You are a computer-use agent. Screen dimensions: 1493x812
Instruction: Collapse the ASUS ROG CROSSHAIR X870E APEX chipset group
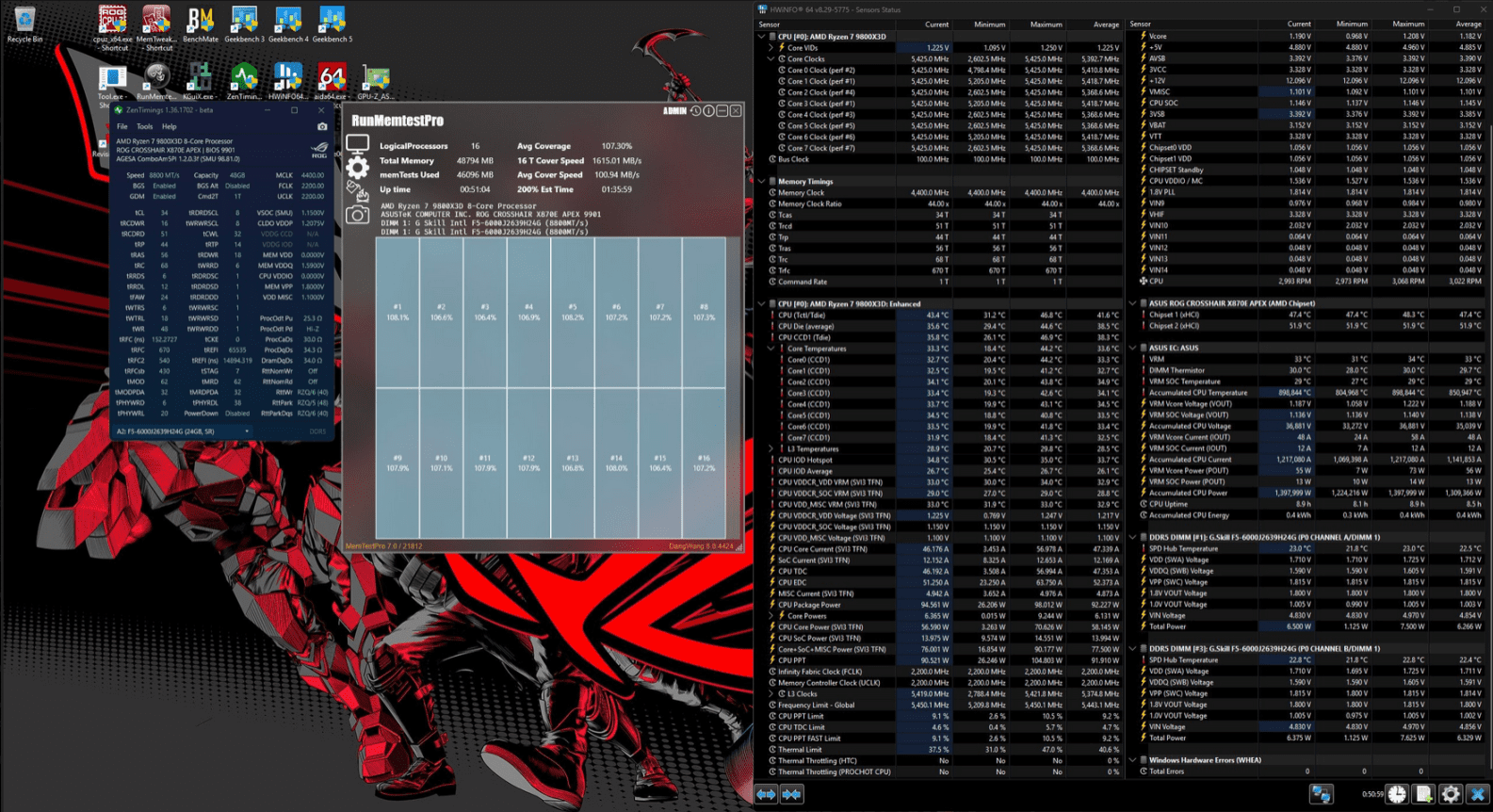pyautogui.click(x=1132, y=303)
